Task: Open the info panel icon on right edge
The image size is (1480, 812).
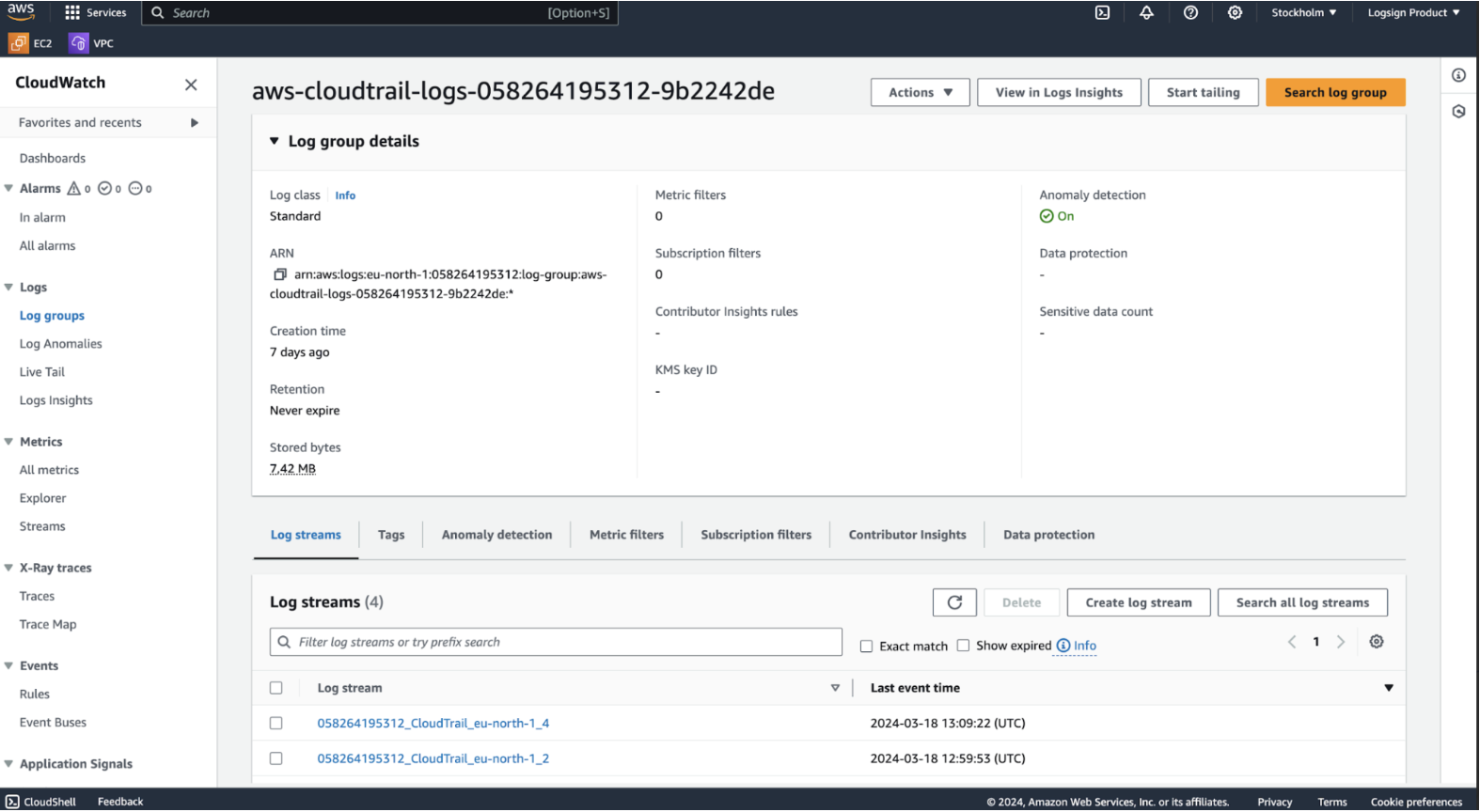Action: 1458,75
